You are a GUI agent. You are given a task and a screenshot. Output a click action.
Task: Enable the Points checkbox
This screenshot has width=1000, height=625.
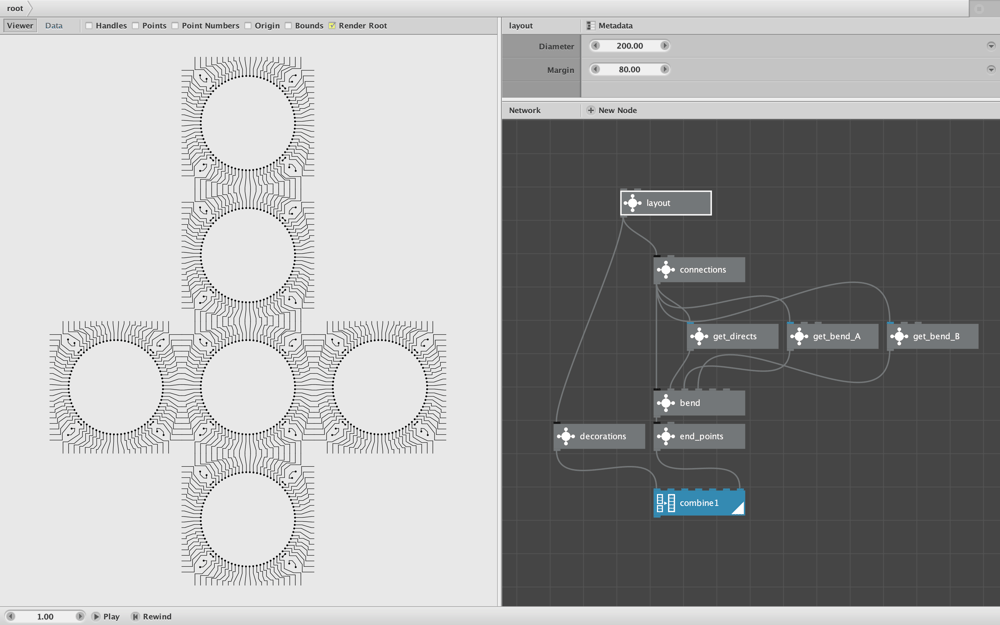(135, 26)
